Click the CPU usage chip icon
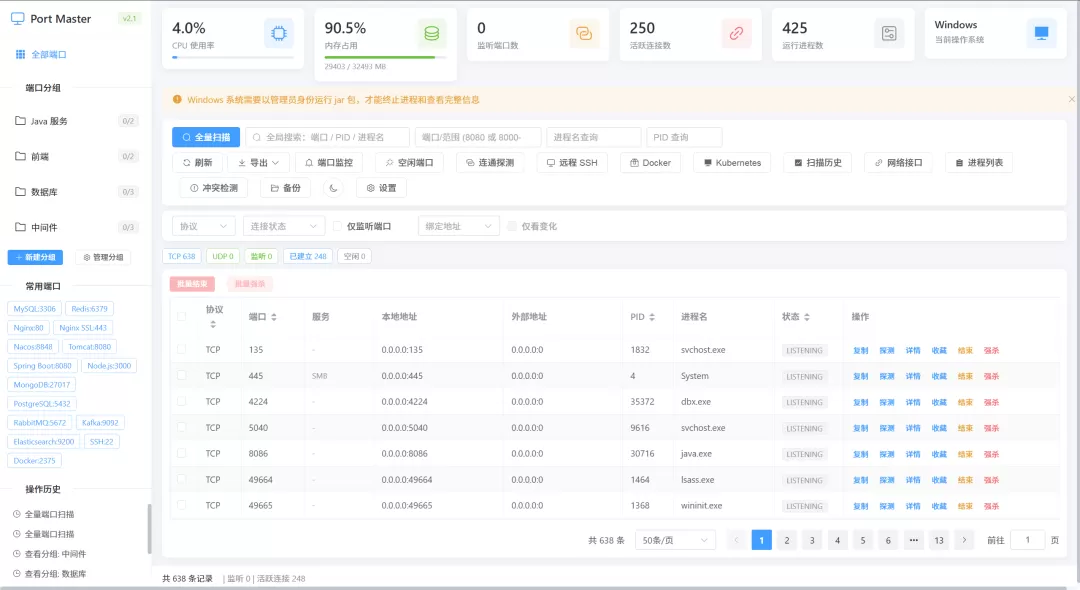The width and height of the screenshot is (1080, 590). [278, 33]
